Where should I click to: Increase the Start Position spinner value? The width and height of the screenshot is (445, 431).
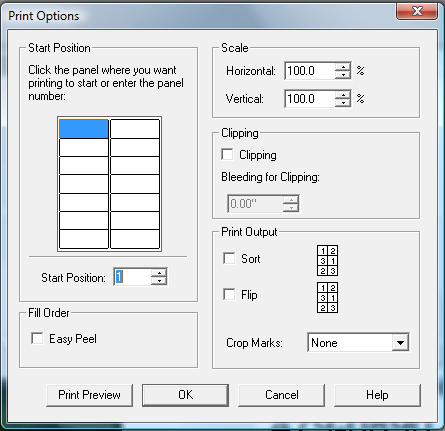coord(159,273)
